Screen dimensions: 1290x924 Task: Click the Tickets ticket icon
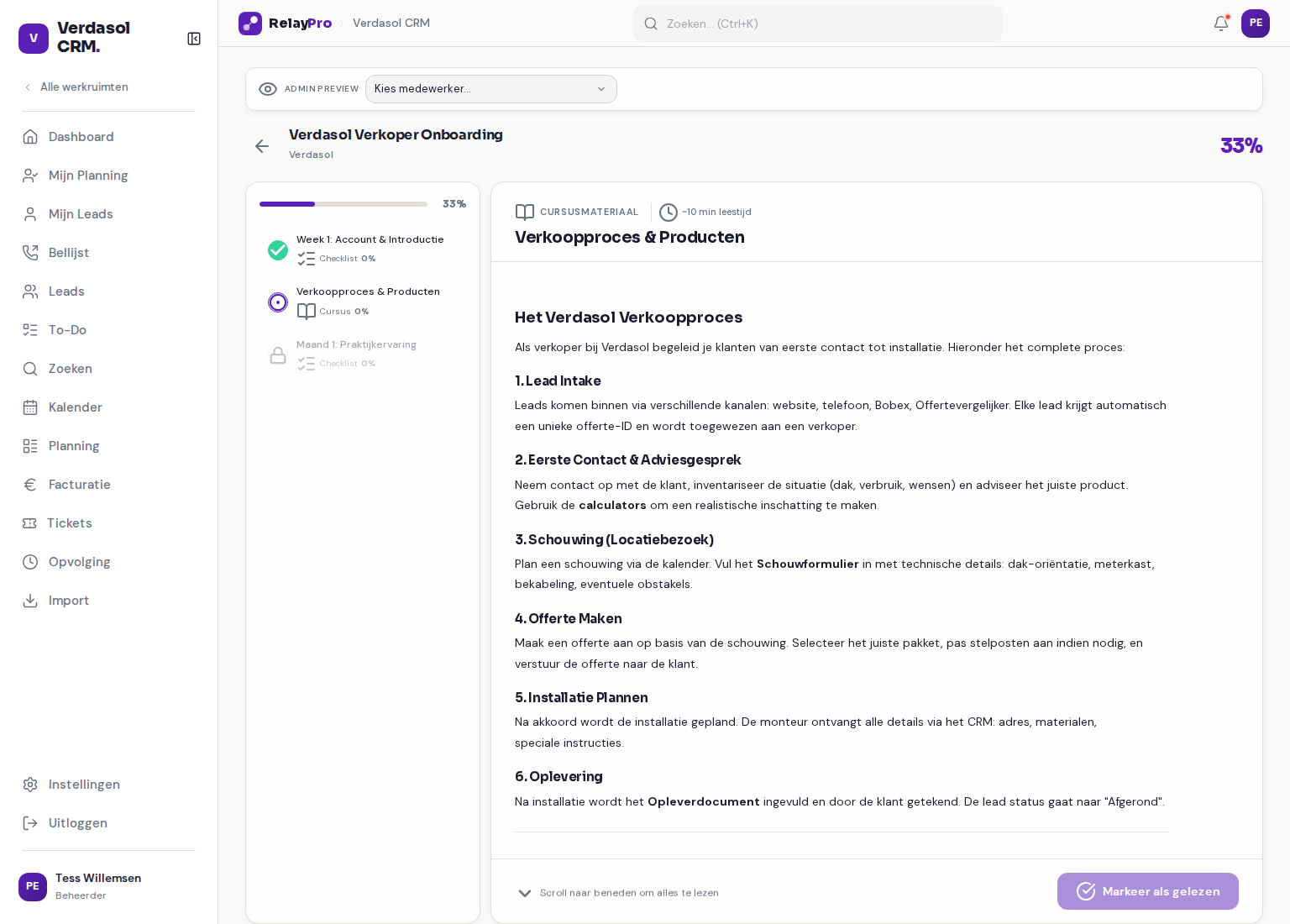(29, 523)
